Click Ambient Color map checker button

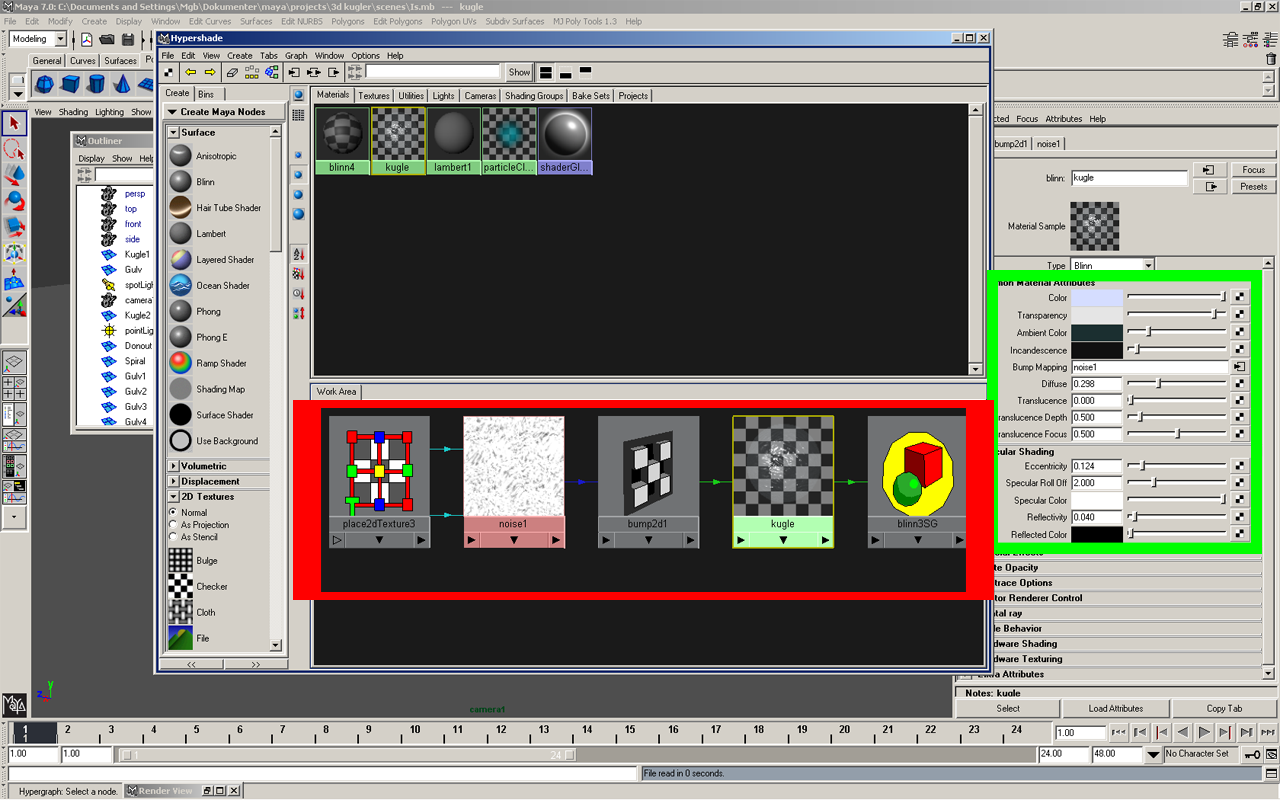[1239, 332]
